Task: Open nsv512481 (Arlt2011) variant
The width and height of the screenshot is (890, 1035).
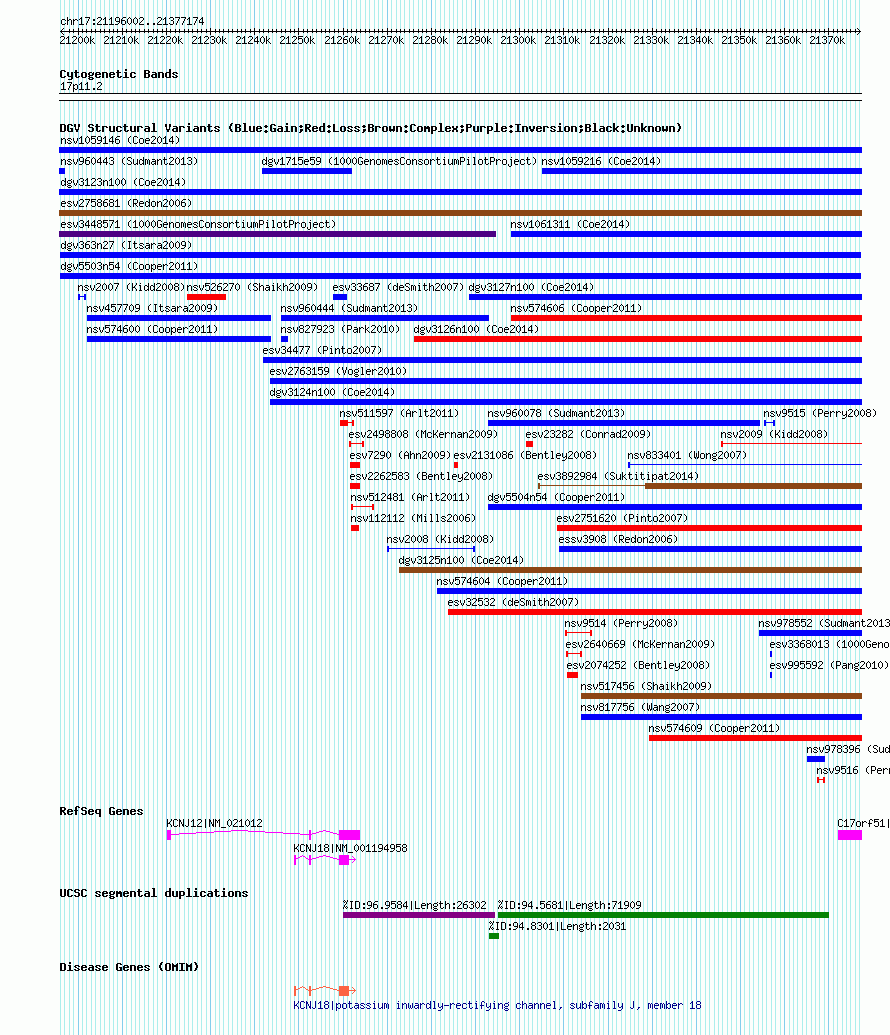Action: (410, 498)
